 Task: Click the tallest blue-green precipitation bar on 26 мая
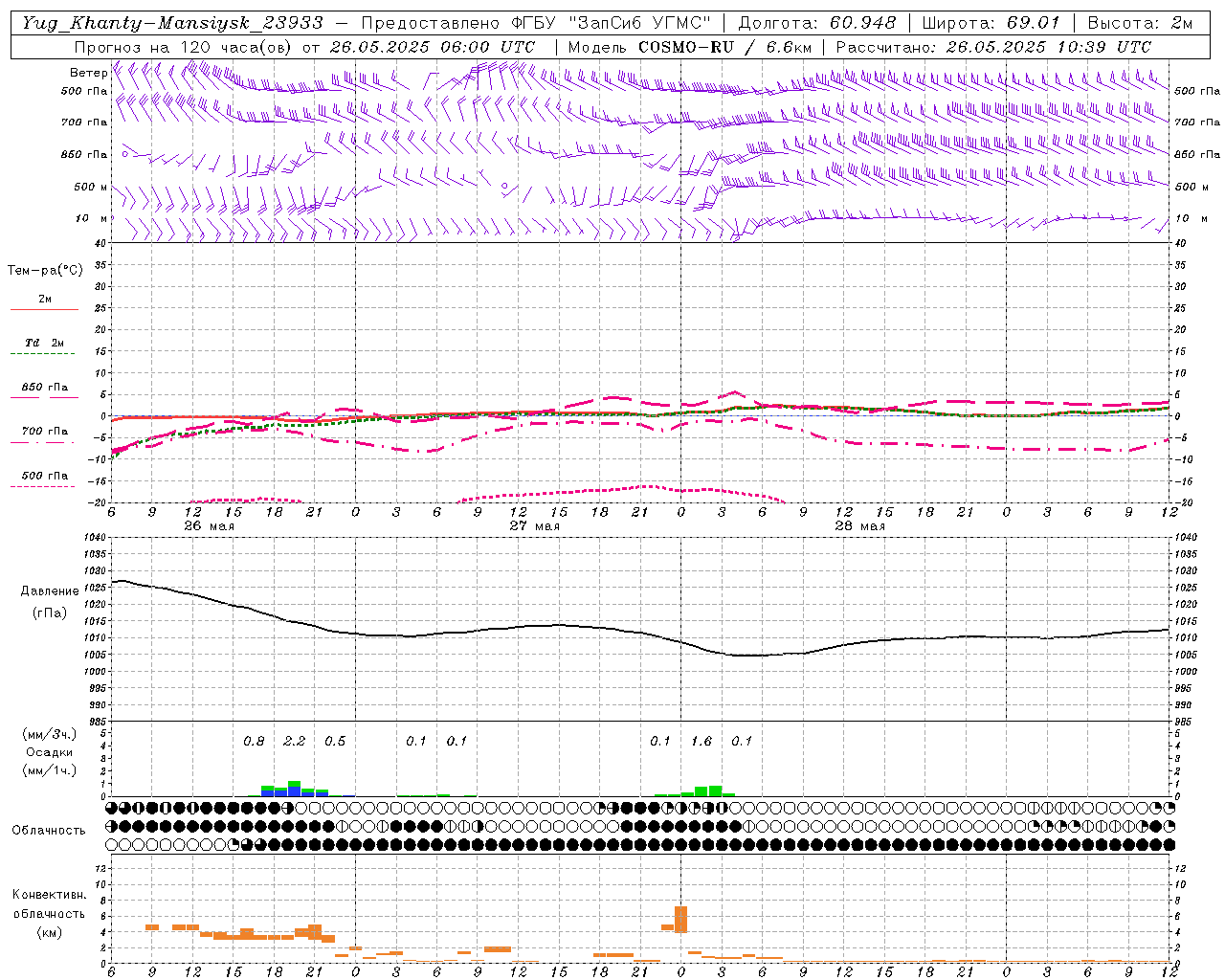(295, 789)
